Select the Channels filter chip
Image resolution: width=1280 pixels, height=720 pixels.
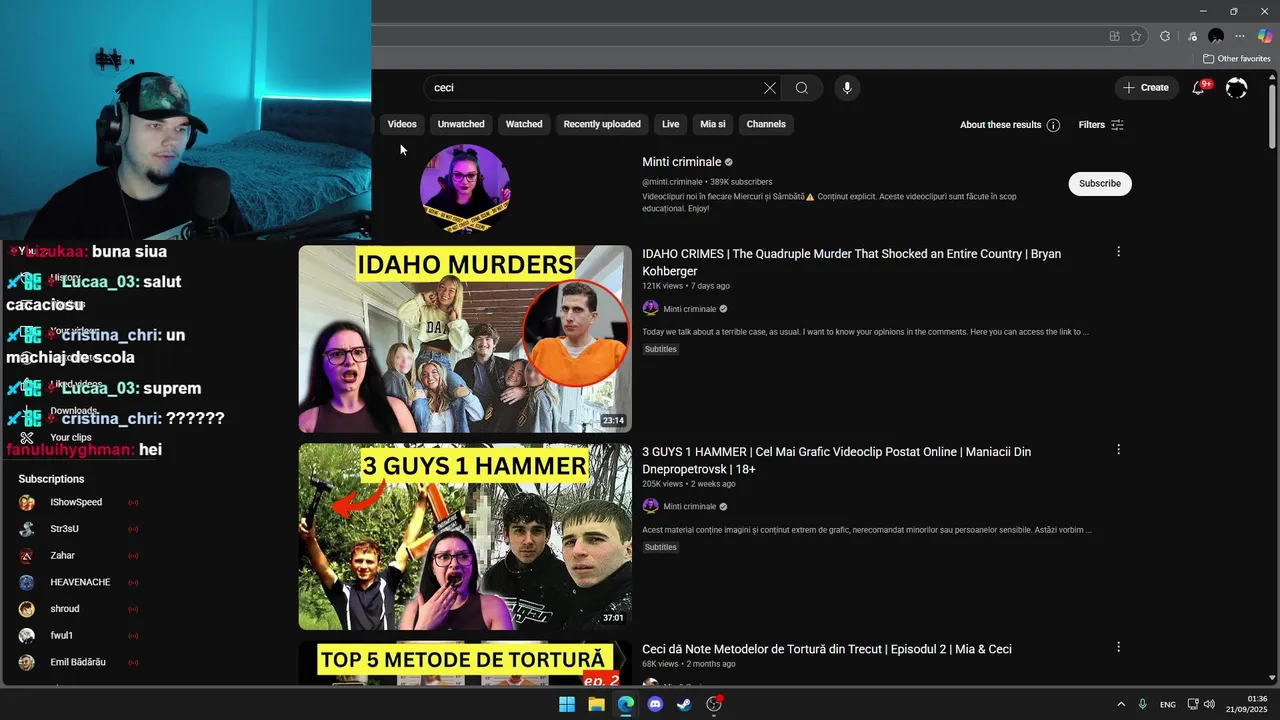click(766, 124)
